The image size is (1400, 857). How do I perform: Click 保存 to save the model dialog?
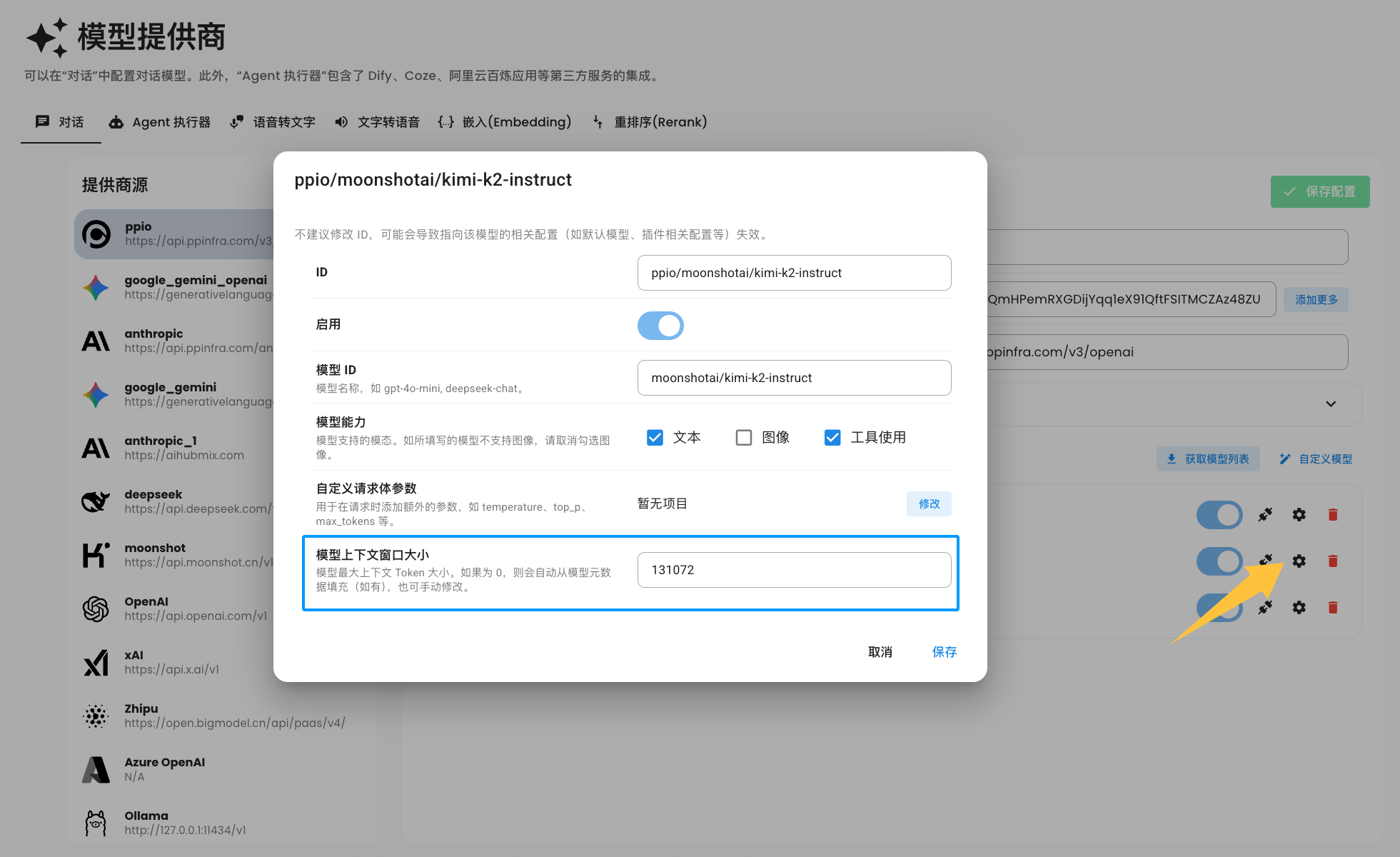pyautogui.click(x=944, y=652)
